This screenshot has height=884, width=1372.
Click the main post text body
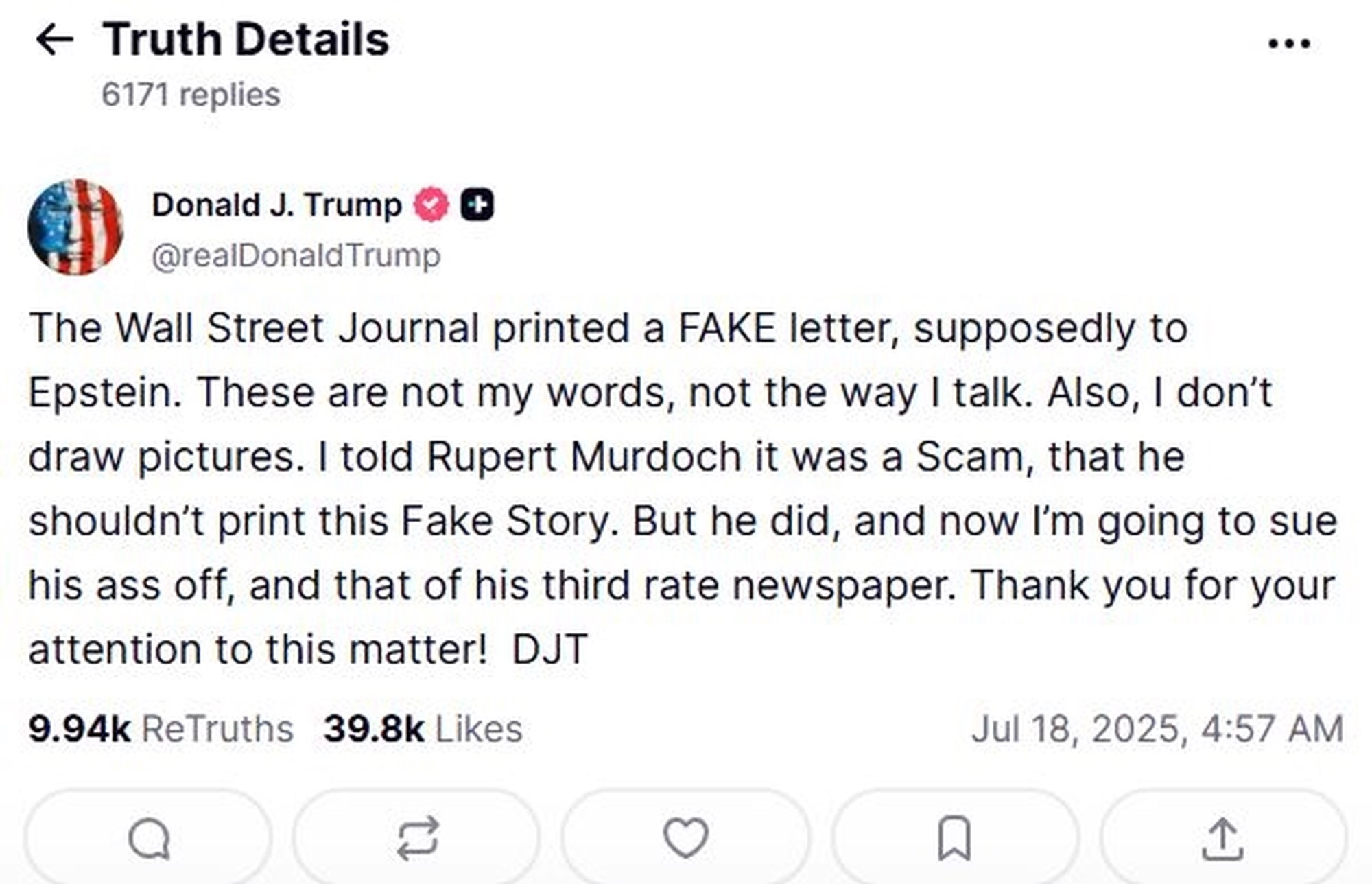point(683,488)
